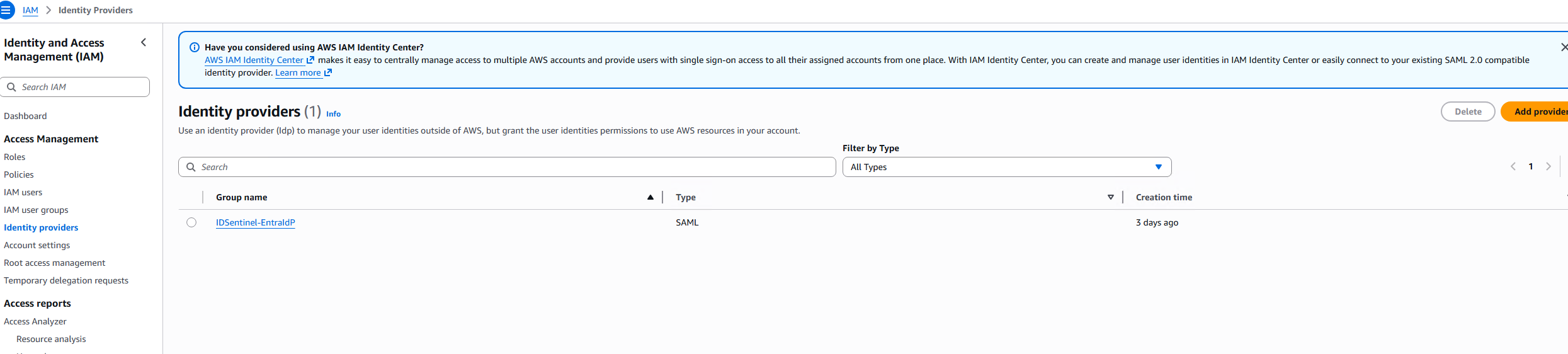Go to the next page of providers
The height and width of the screenshot is (354, 1568).
point(1548,166)
